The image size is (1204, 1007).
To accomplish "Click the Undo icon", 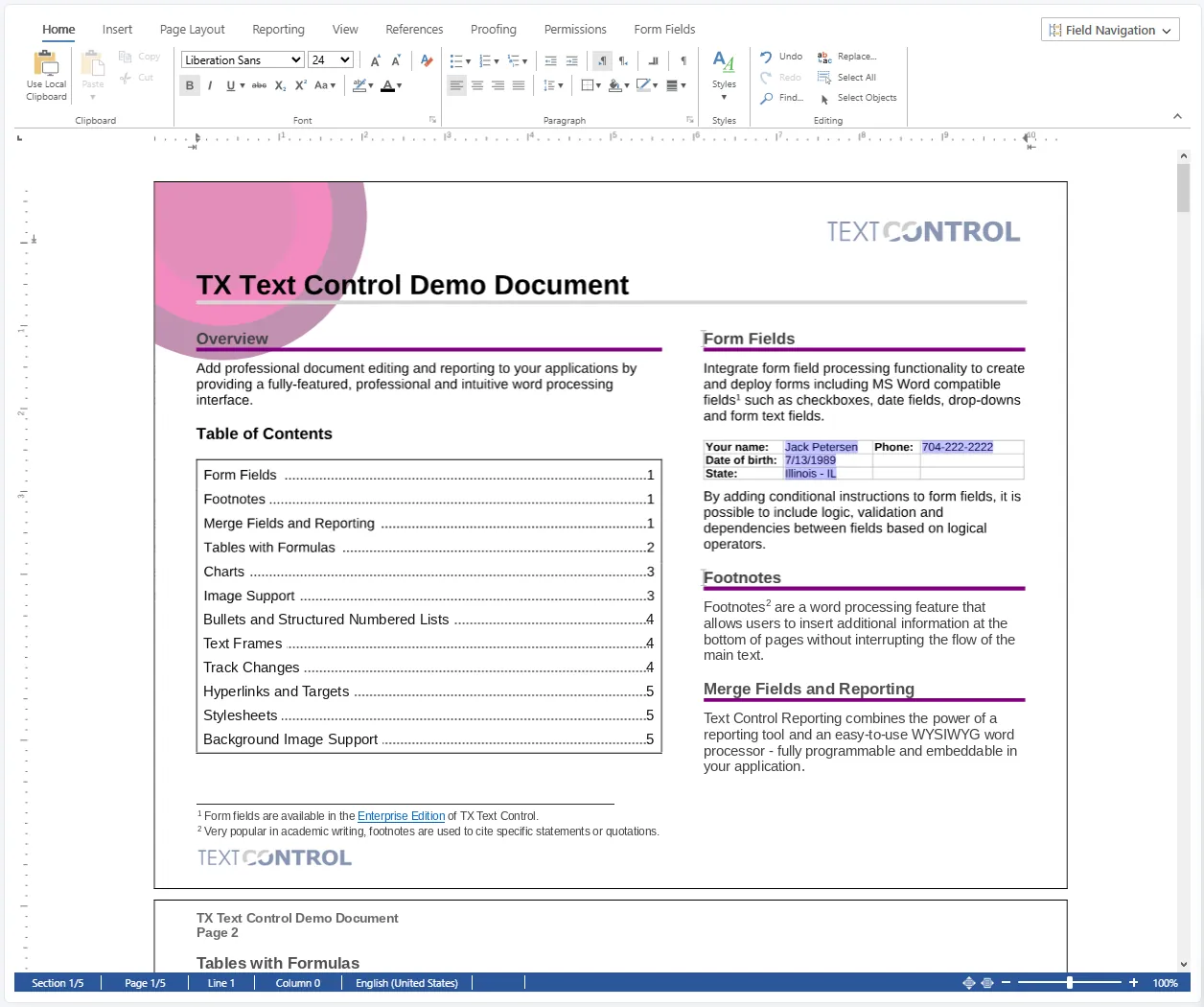I will (x=766, y=57).
